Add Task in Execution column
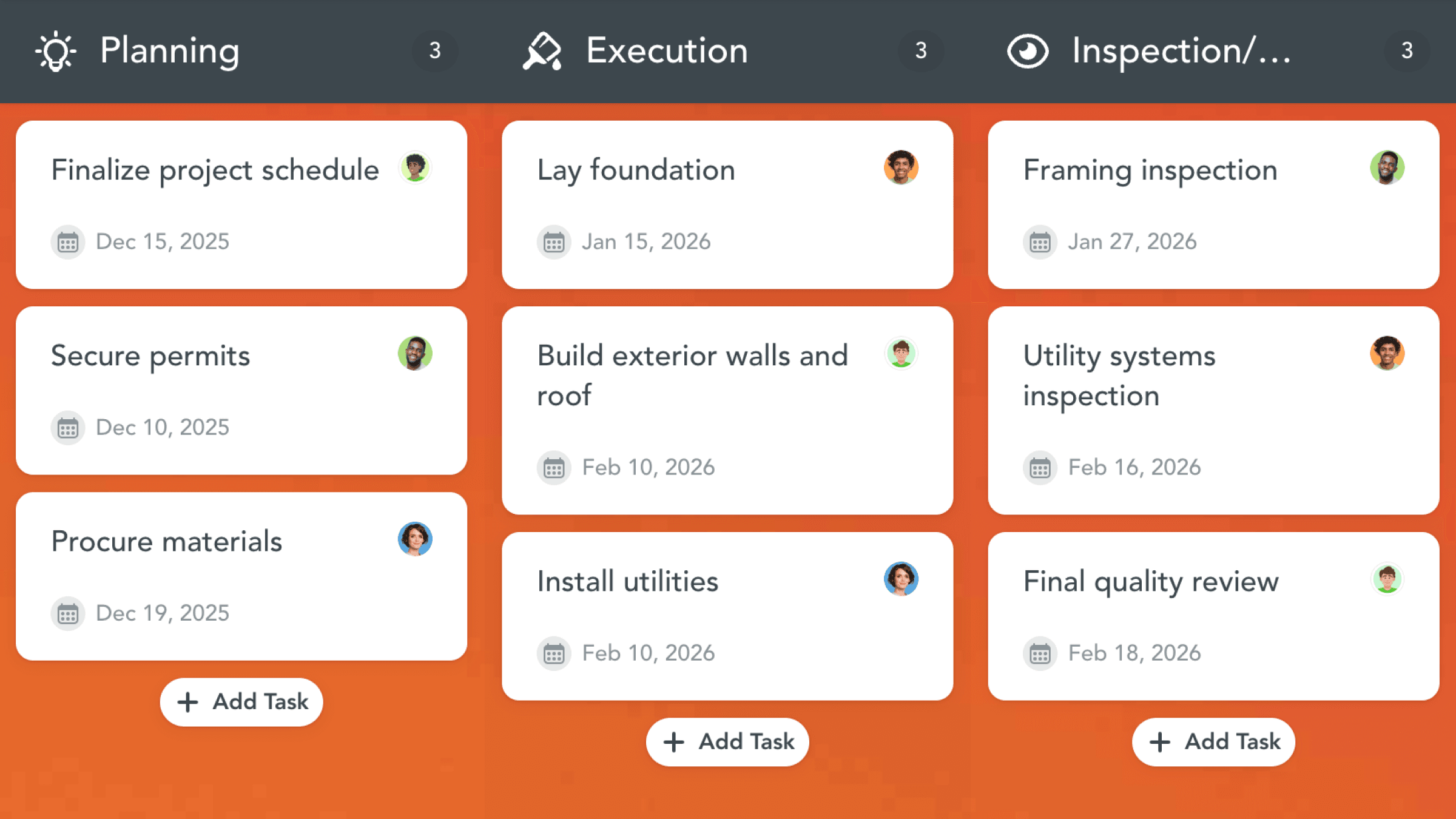1456x819 pixels. pyautogui.click(x=727, y=742)
